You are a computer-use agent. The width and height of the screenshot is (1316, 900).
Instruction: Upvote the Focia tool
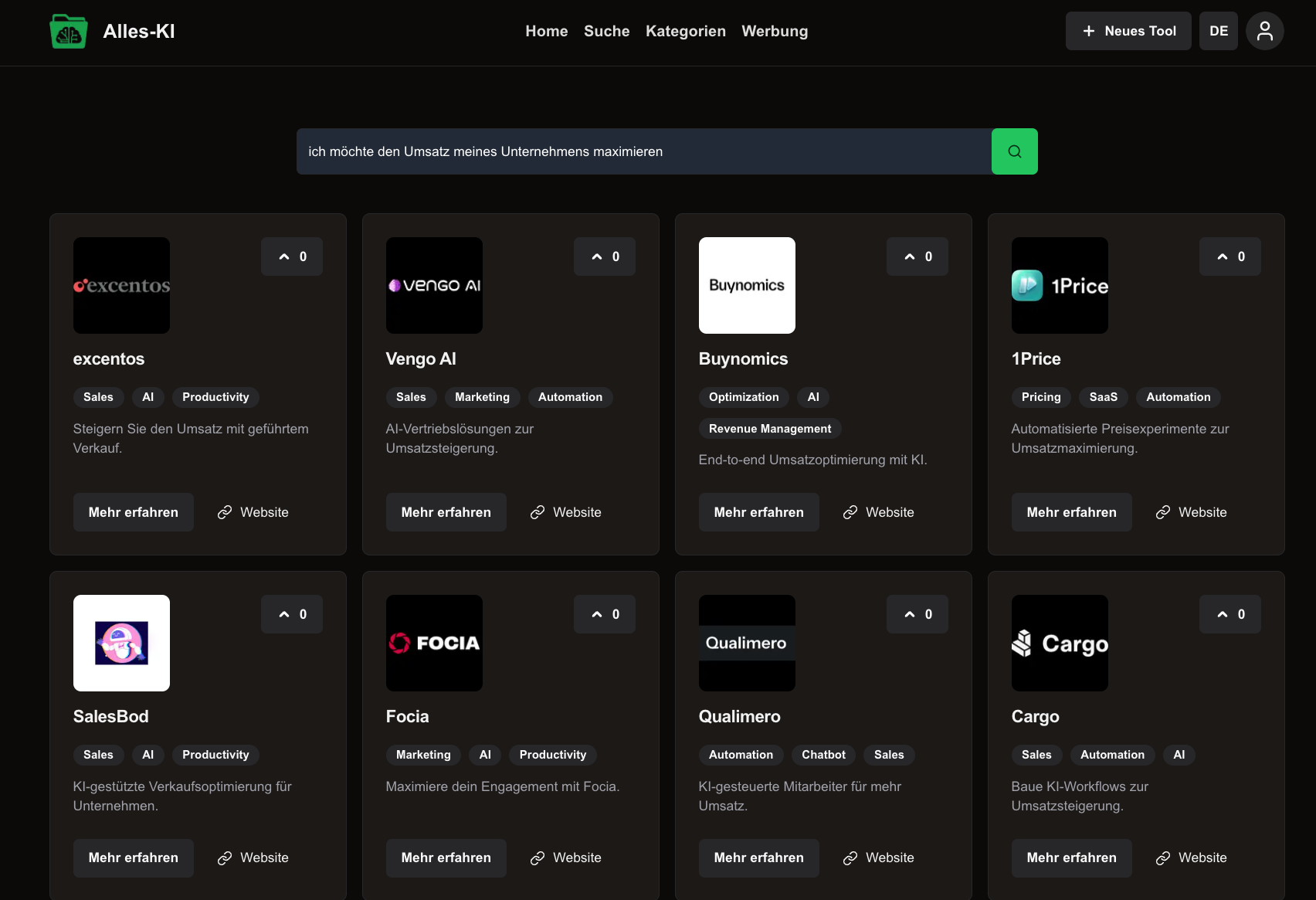[x=605, y=614]
